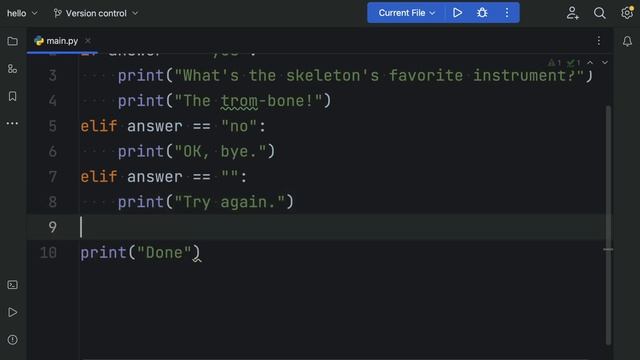Click the "Try again." string

click(x=229, y=202)
